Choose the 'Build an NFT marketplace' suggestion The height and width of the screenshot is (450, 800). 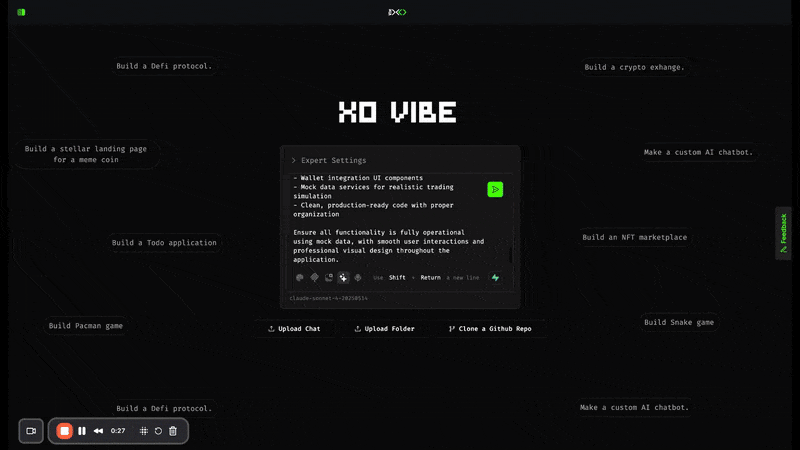634,238
